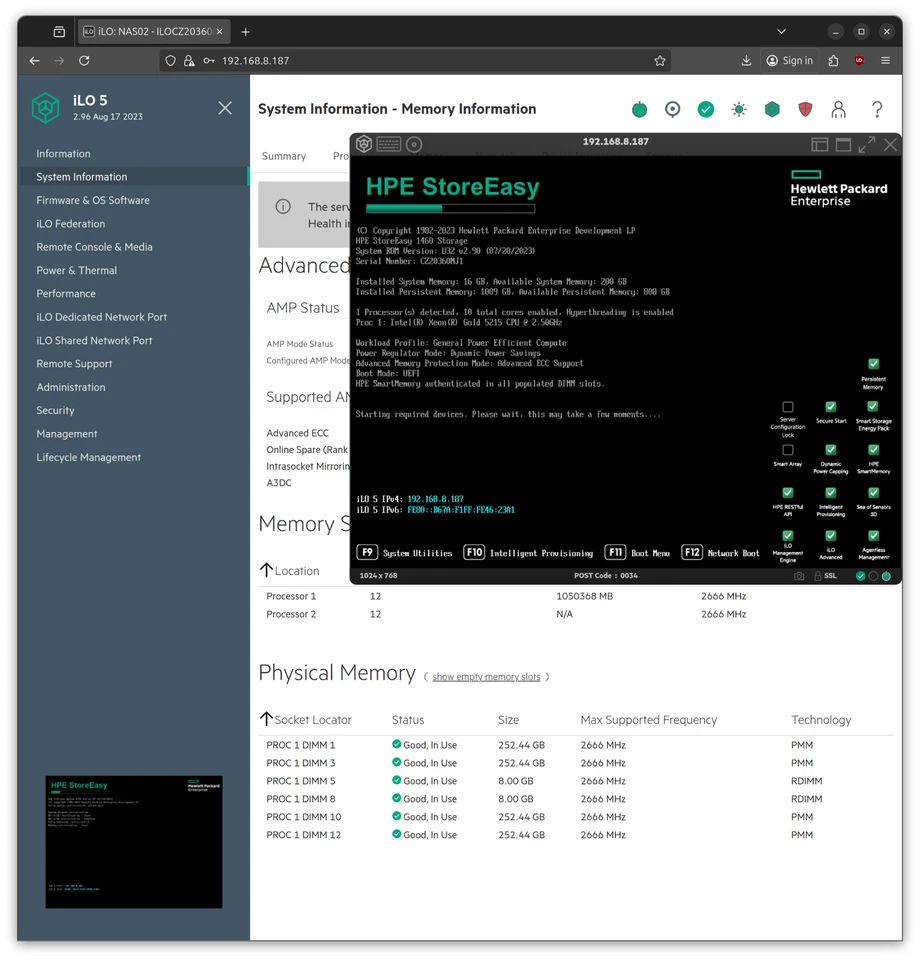Open the help question mark icon
Image resolution: width=920 pixels, height=960 pixels.
pos(877,110)
